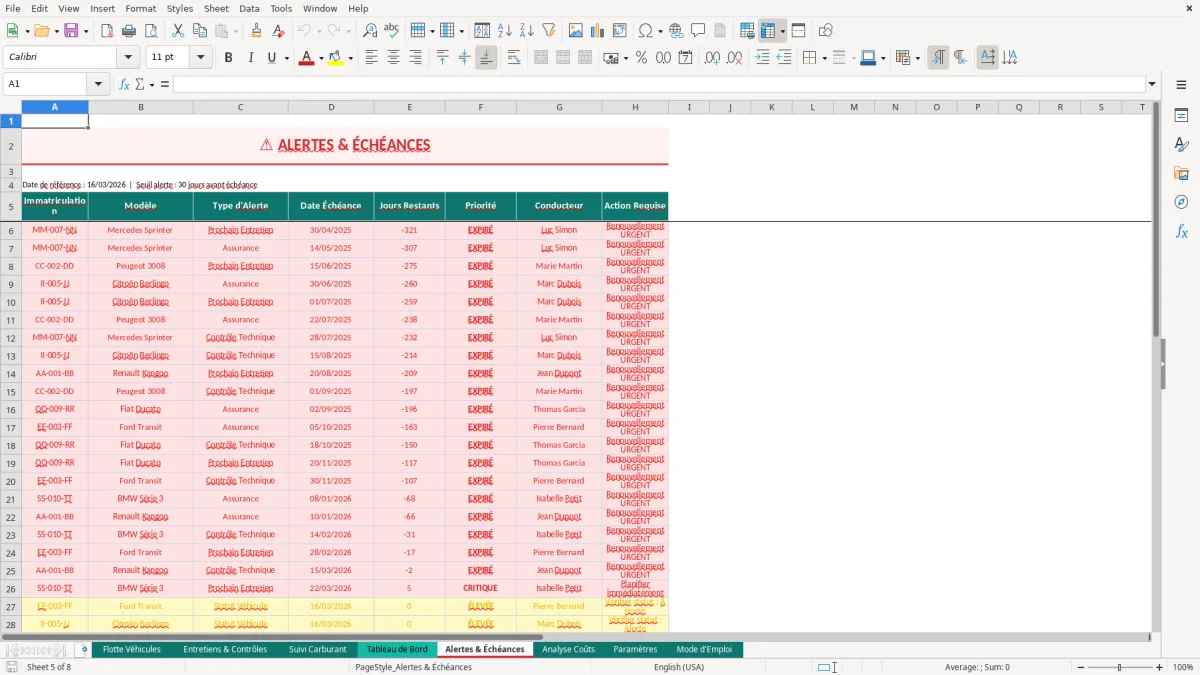This screenshot has width=1200, height=675.
Task: Click the formula input line
Action: pos(659,84)
